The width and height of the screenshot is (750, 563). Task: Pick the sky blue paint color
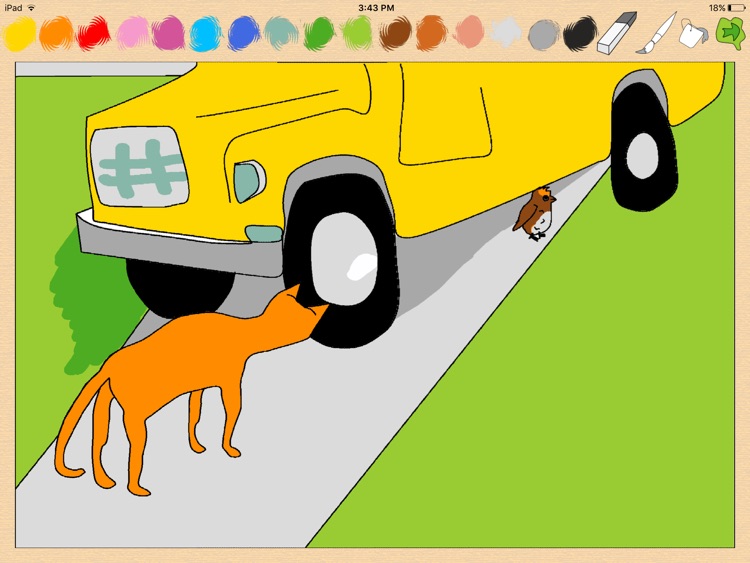206,33
